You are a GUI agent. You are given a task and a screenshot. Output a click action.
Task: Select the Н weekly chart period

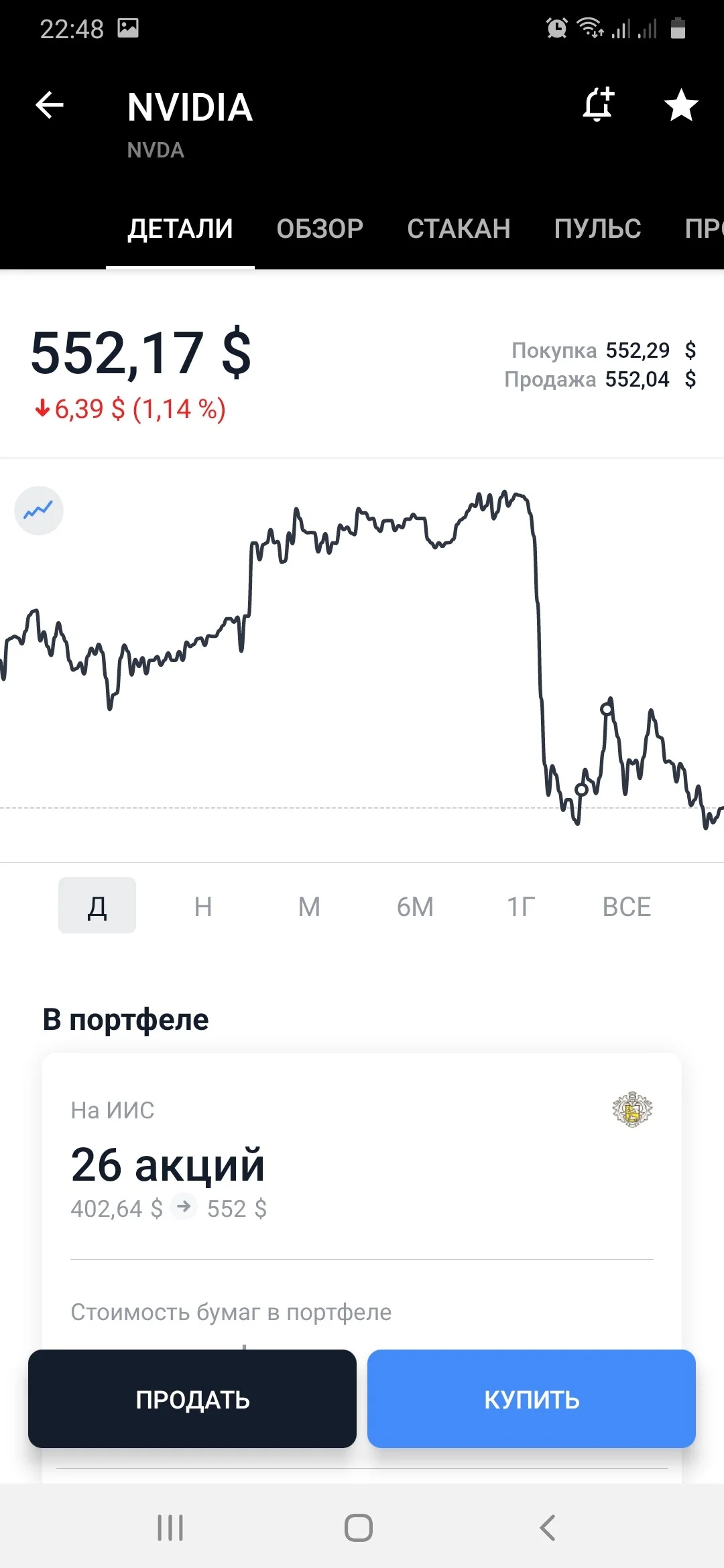(x=203, y=907)
